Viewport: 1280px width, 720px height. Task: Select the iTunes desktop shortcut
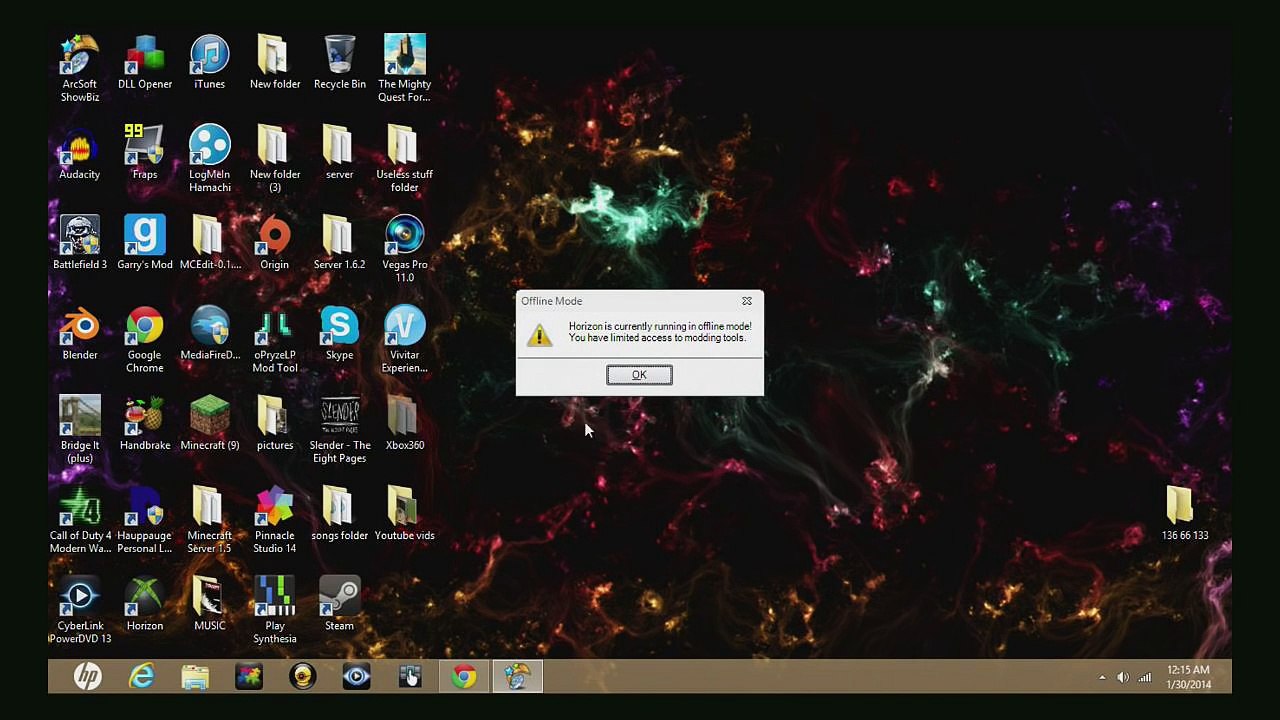(x=209, y=62)
